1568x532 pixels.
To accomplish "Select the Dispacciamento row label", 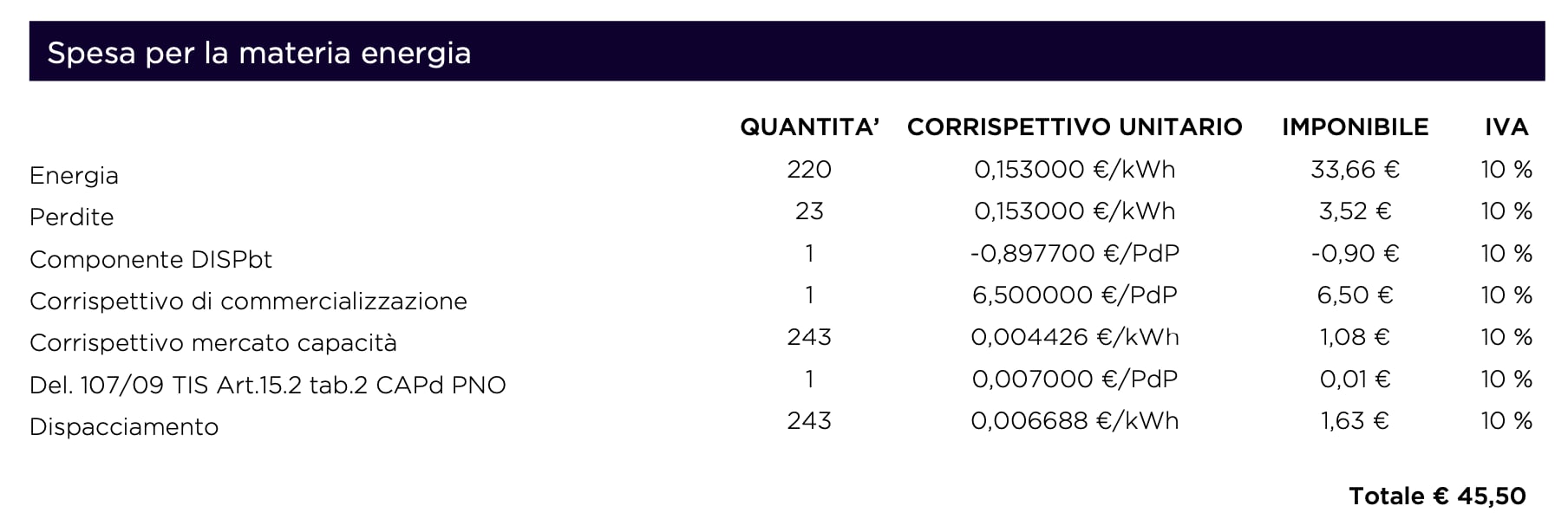I will click(x=123, y=427).
